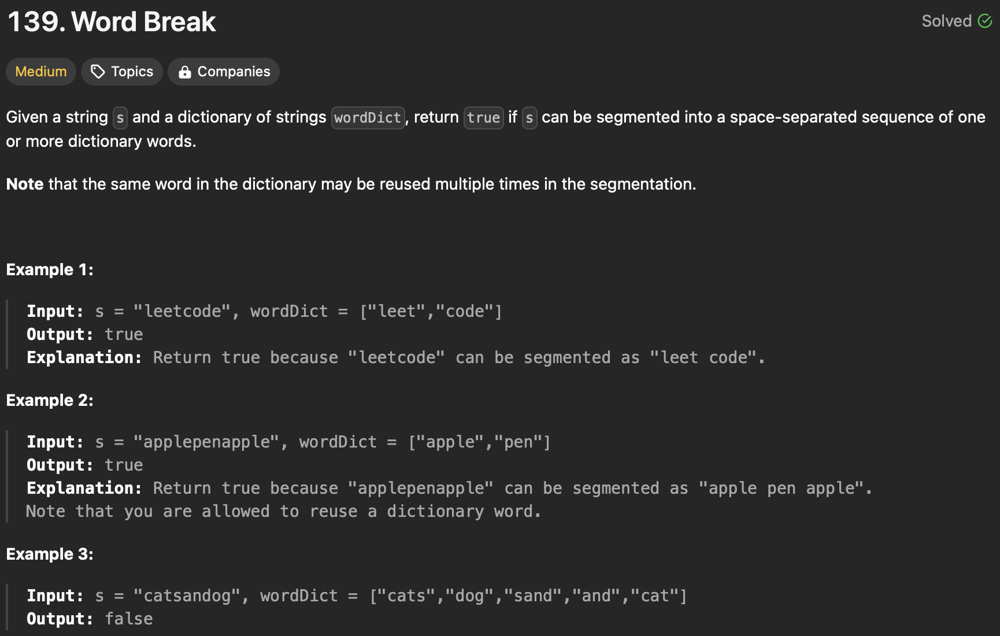
Task: Click the Example 2 "apple pen apple" explanation line
Action: pyautogui.click(x=449, y=488)
